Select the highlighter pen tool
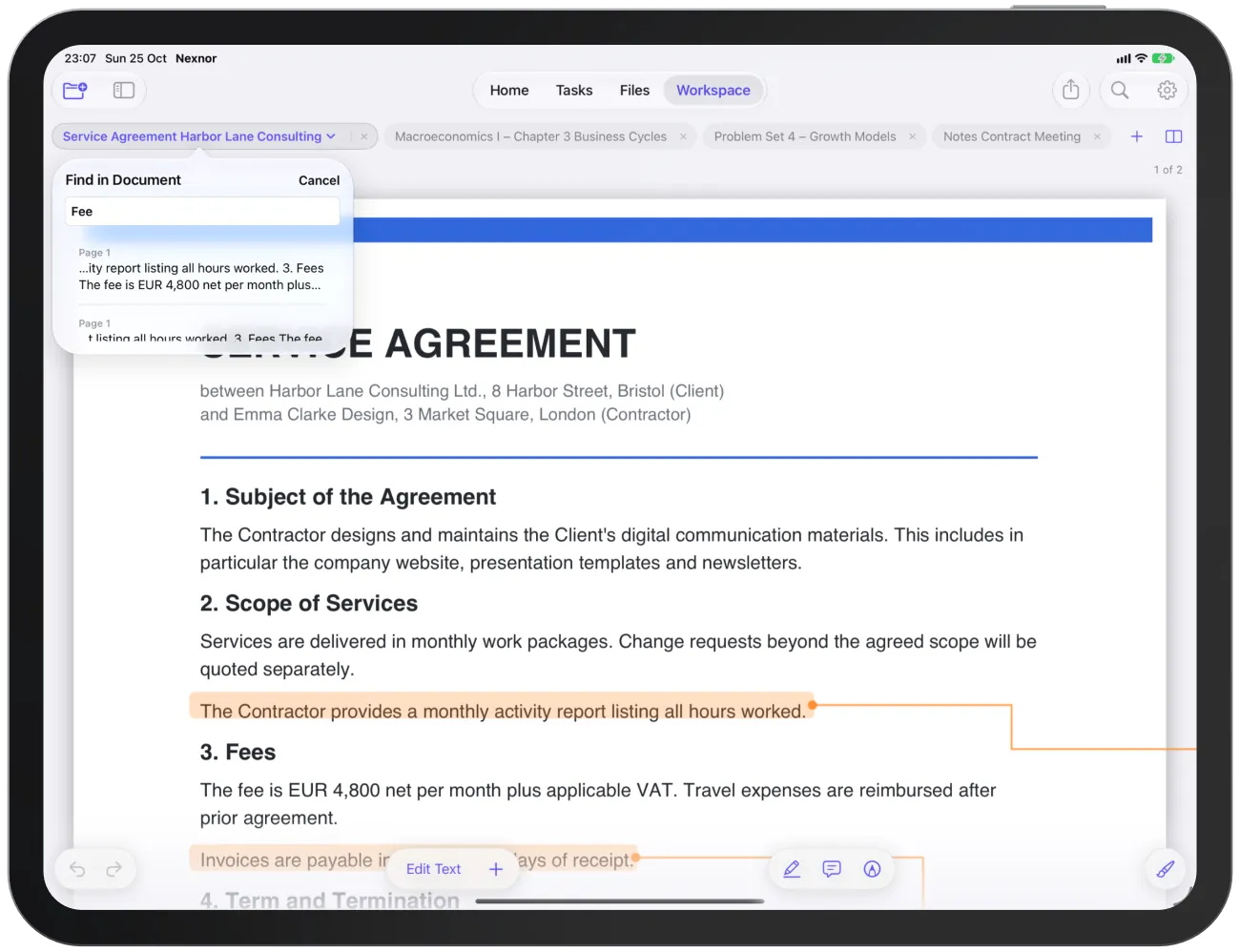 [x=792, y=869]
